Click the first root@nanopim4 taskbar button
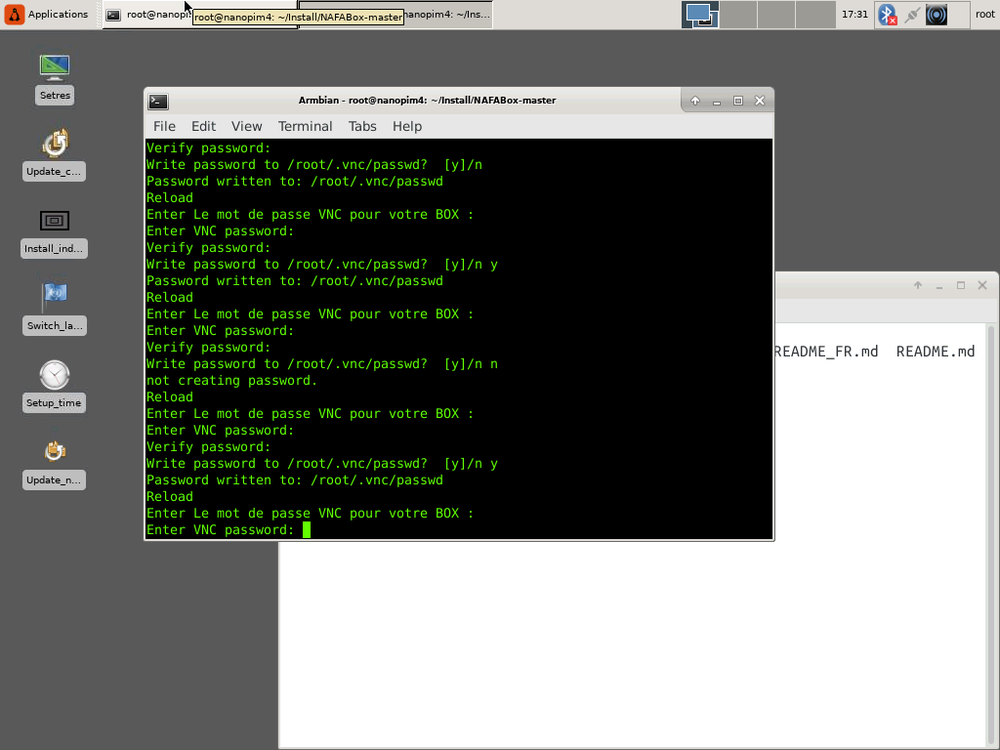Image resolution: width=1000 pixels, height=750 pixels. pyautogui.click(x=148, y=15)
